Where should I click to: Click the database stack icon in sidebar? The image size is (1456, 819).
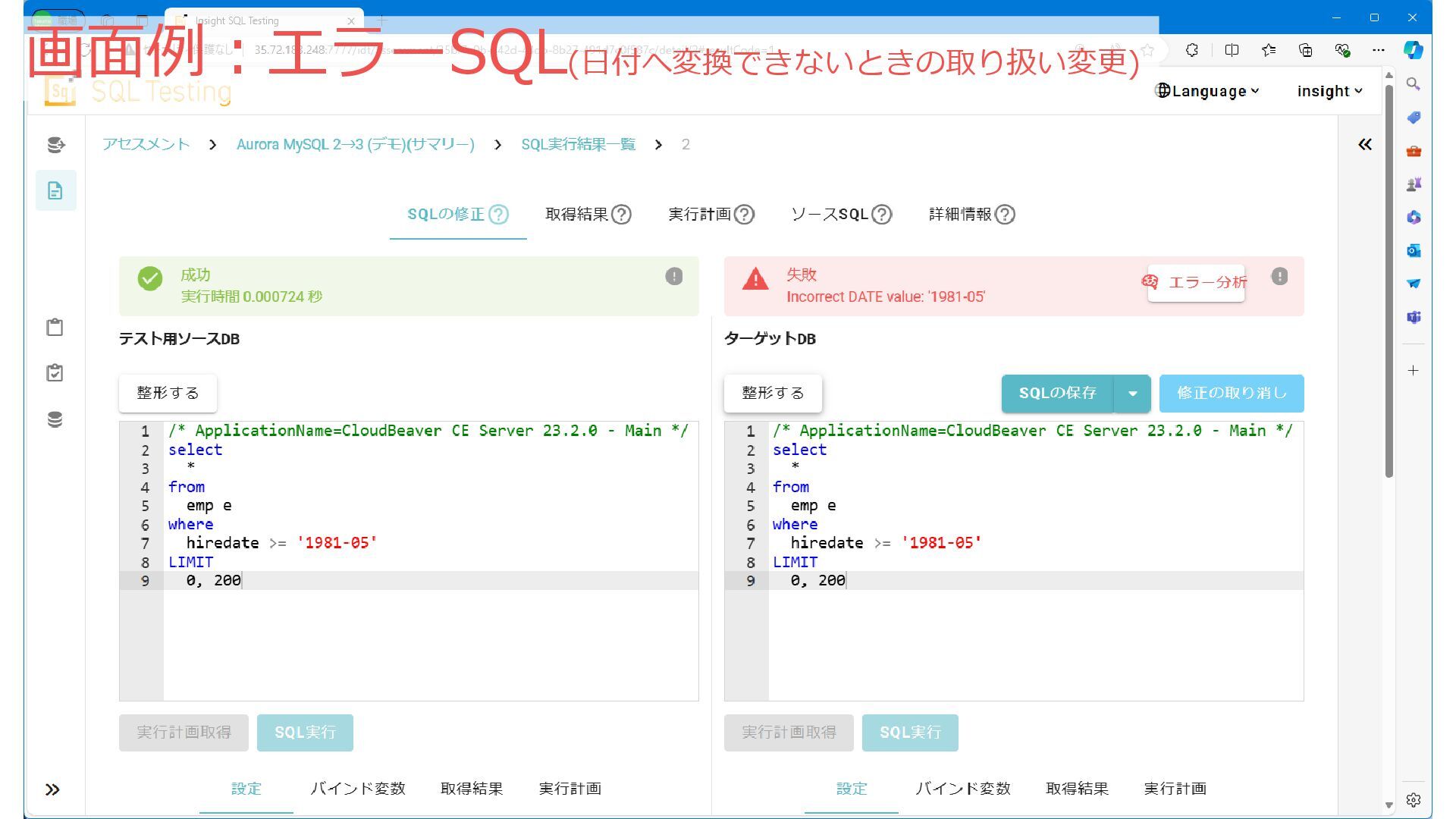click(x=55, y=419)
